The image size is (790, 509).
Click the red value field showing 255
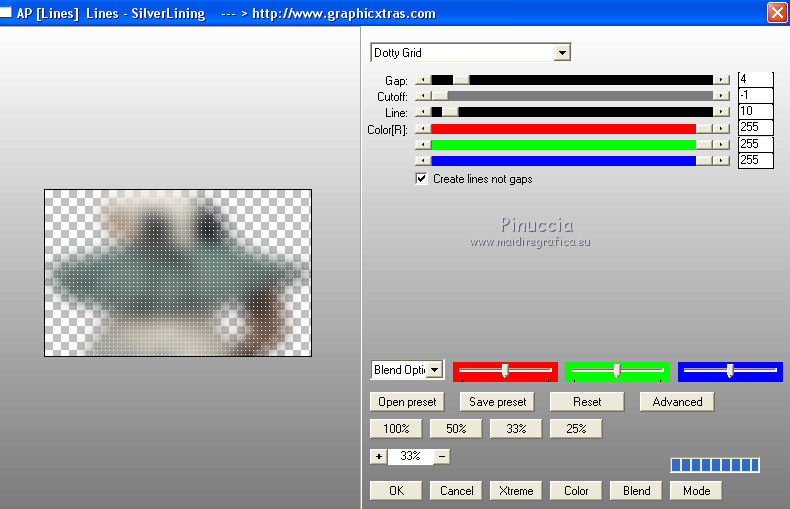point(755,128)
